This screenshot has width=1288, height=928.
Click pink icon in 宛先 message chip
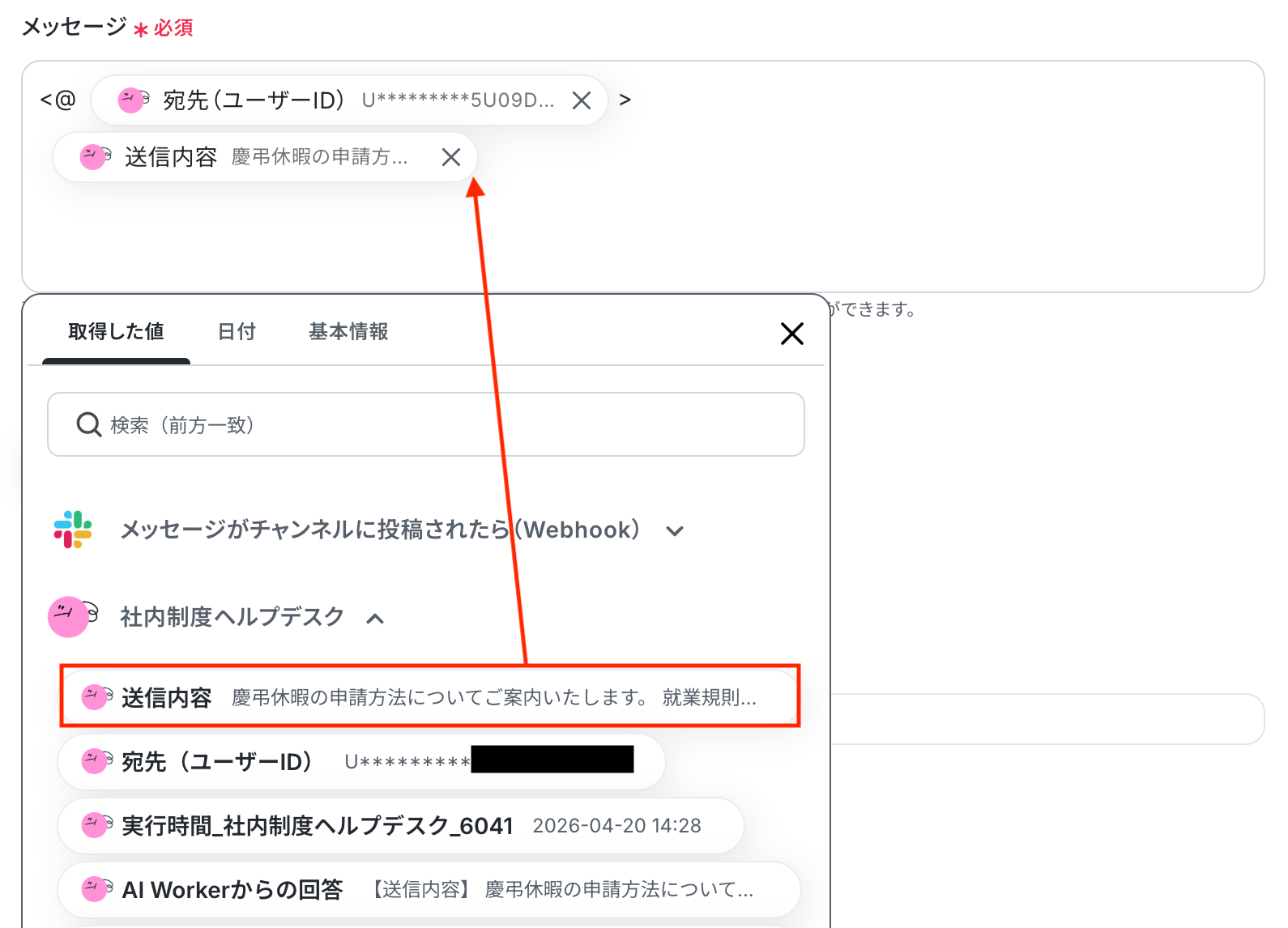coord(134,100)
